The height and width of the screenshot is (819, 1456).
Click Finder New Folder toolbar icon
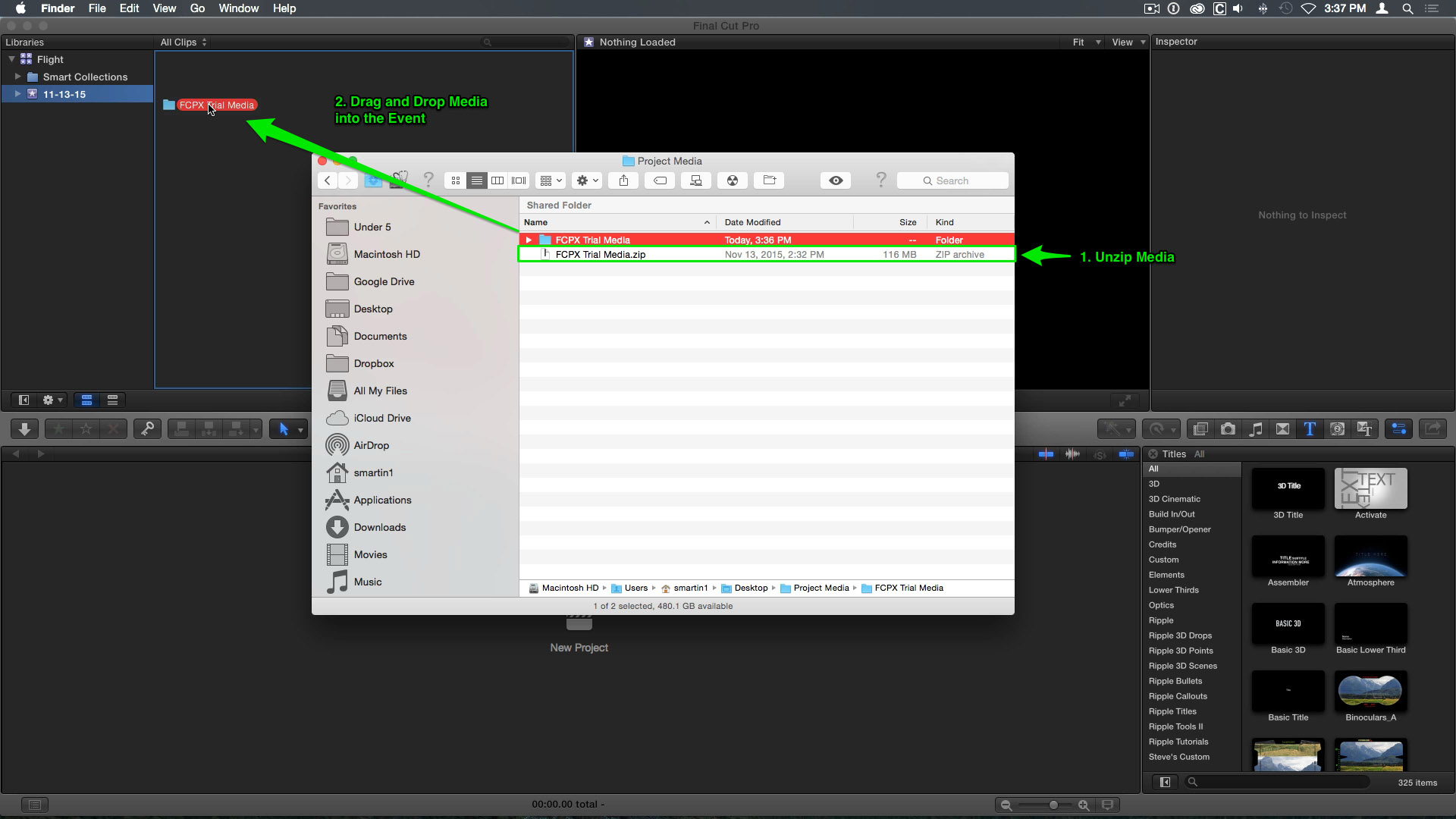[769, 180]
